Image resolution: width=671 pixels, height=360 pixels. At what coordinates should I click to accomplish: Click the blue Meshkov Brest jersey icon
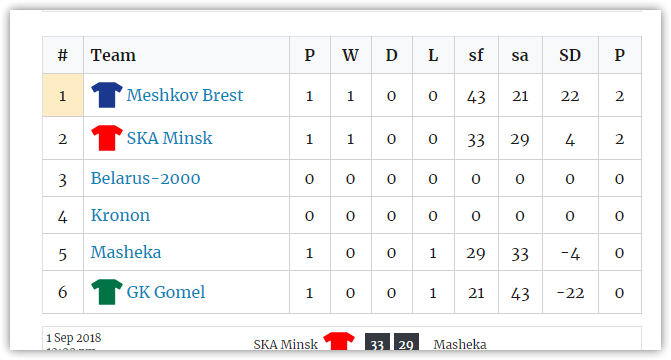coord(107,95)
